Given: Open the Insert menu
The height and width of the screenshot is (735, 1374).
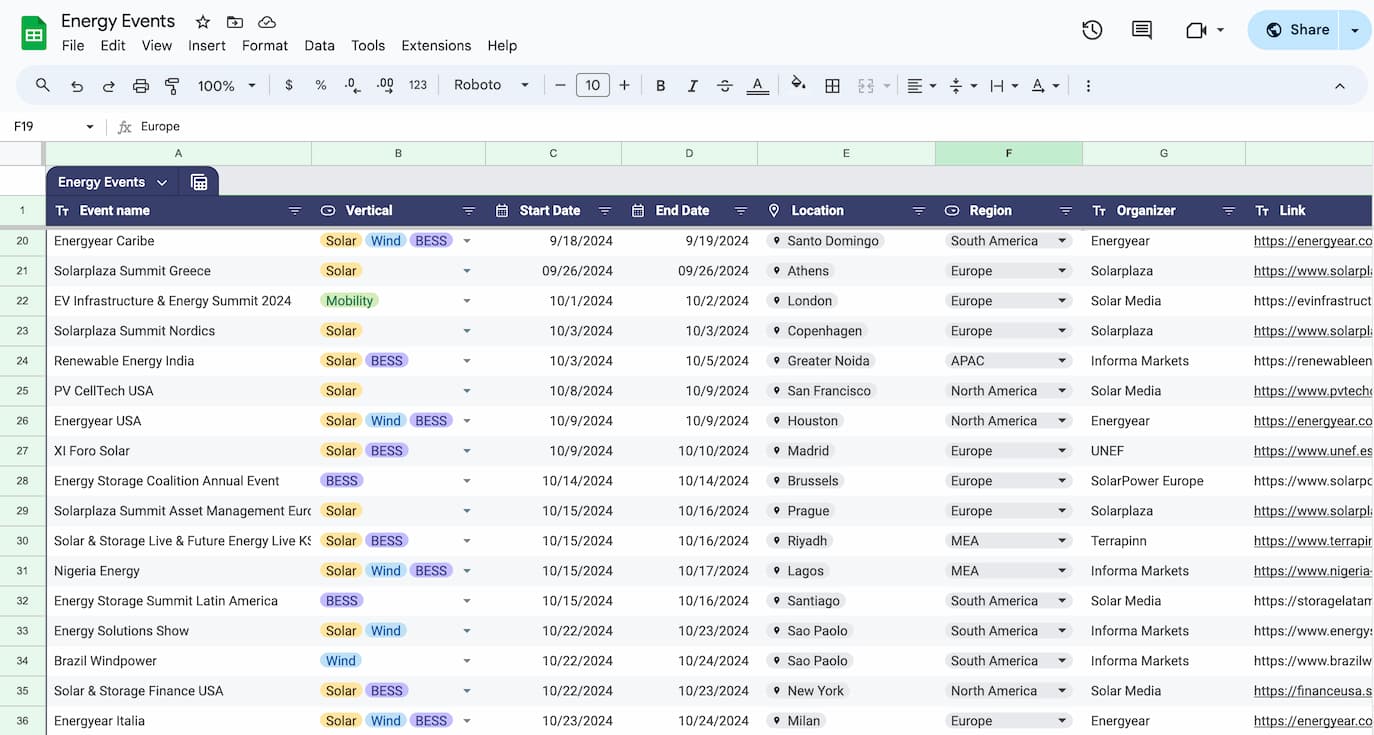Looking at the screenshot, I should coord(207,46).
